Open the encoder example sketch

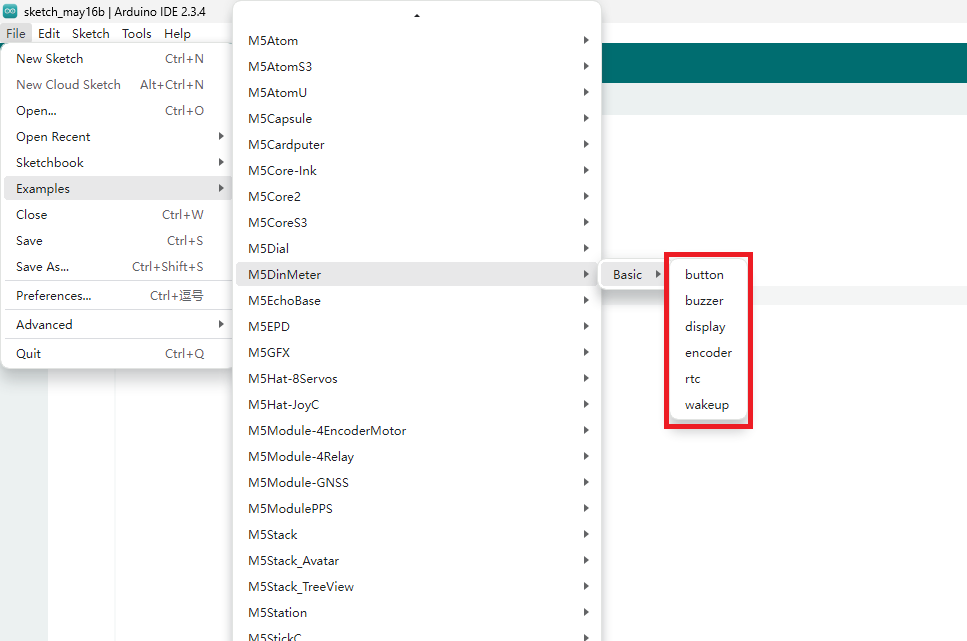[x=708, y=352]
